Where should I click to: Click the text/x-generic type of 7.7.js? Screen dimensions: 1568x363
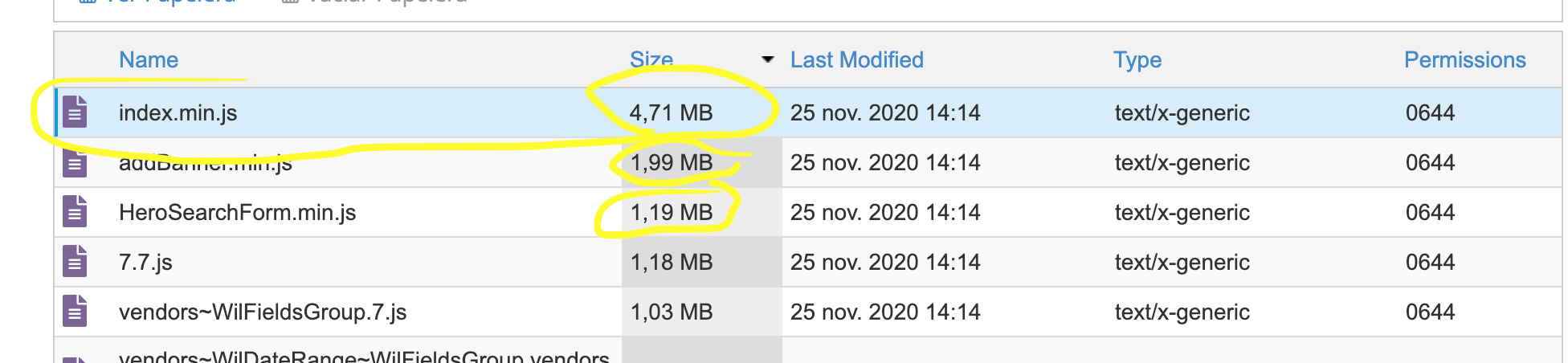1182,263
